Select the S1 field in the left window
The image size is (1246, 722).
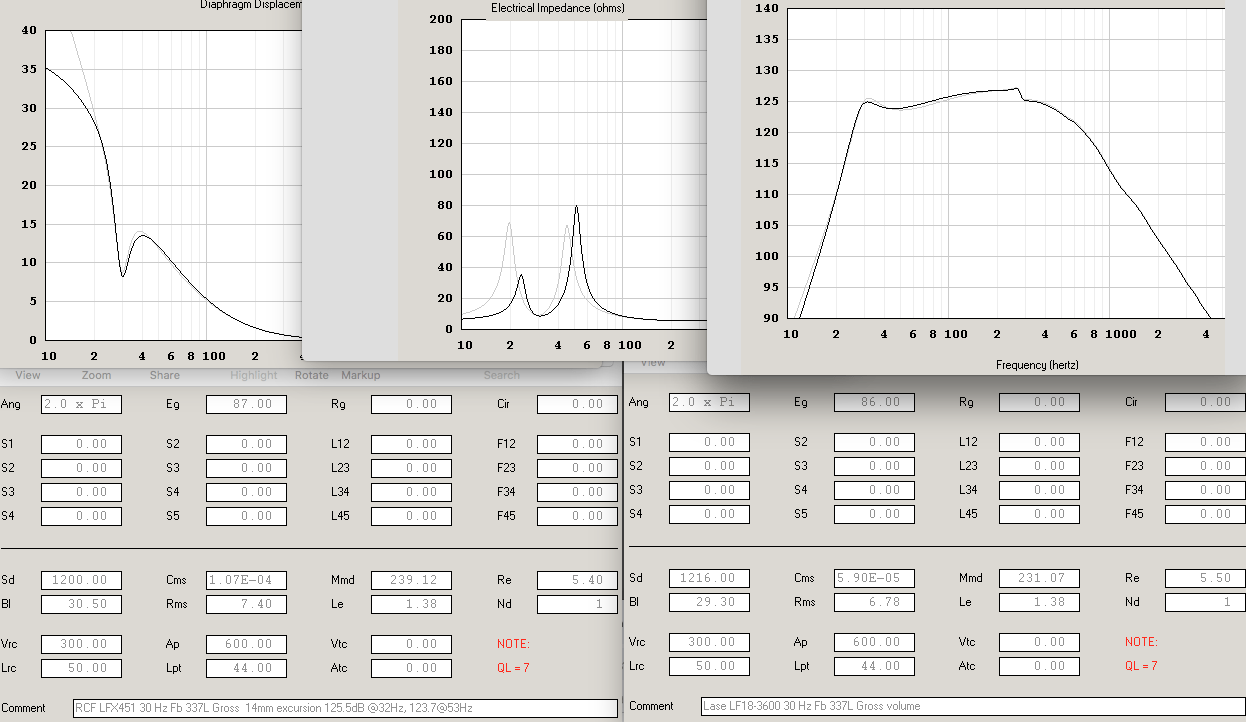81,444
